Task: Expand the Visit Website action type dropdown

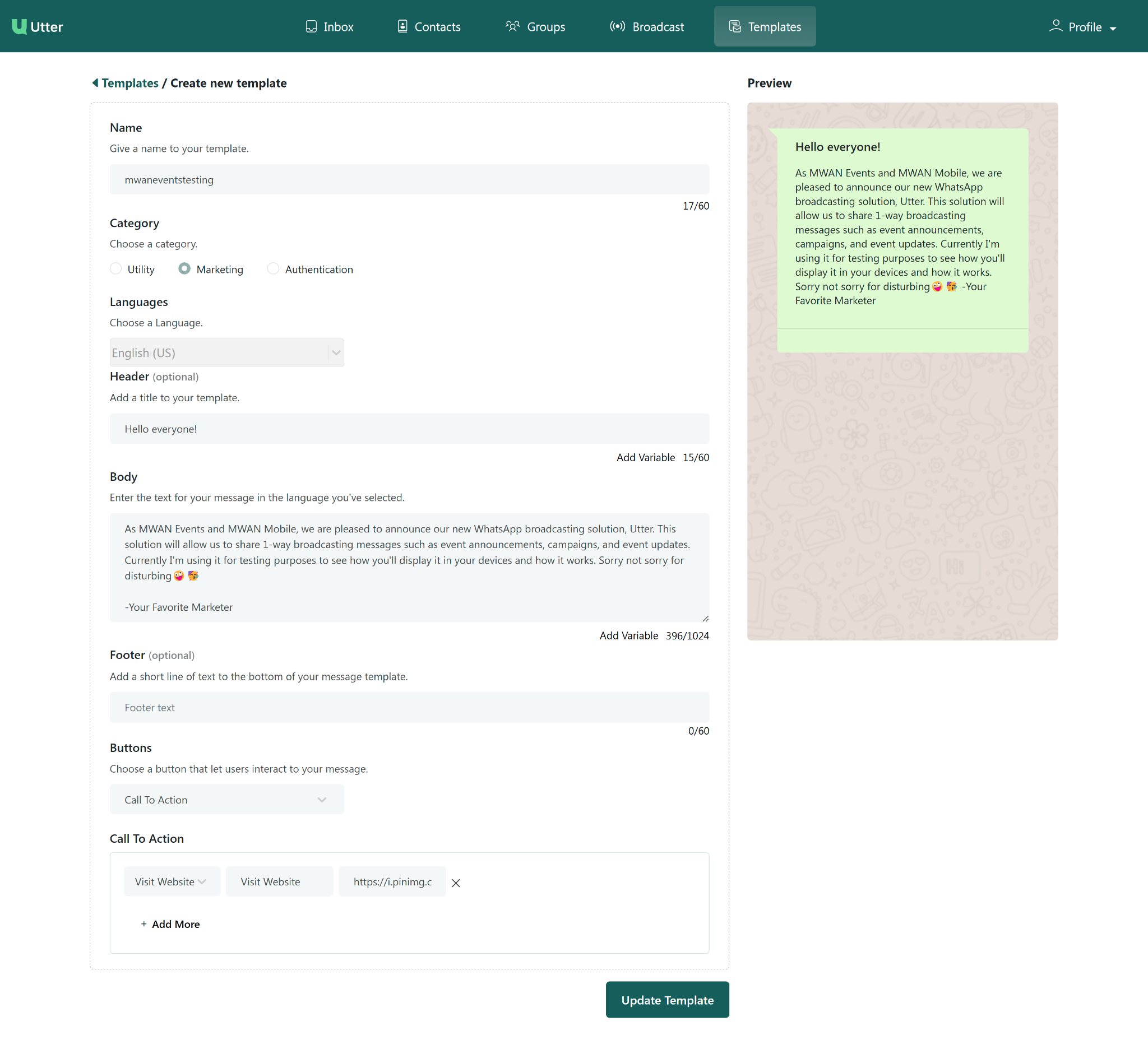Action: pos(172,881)
